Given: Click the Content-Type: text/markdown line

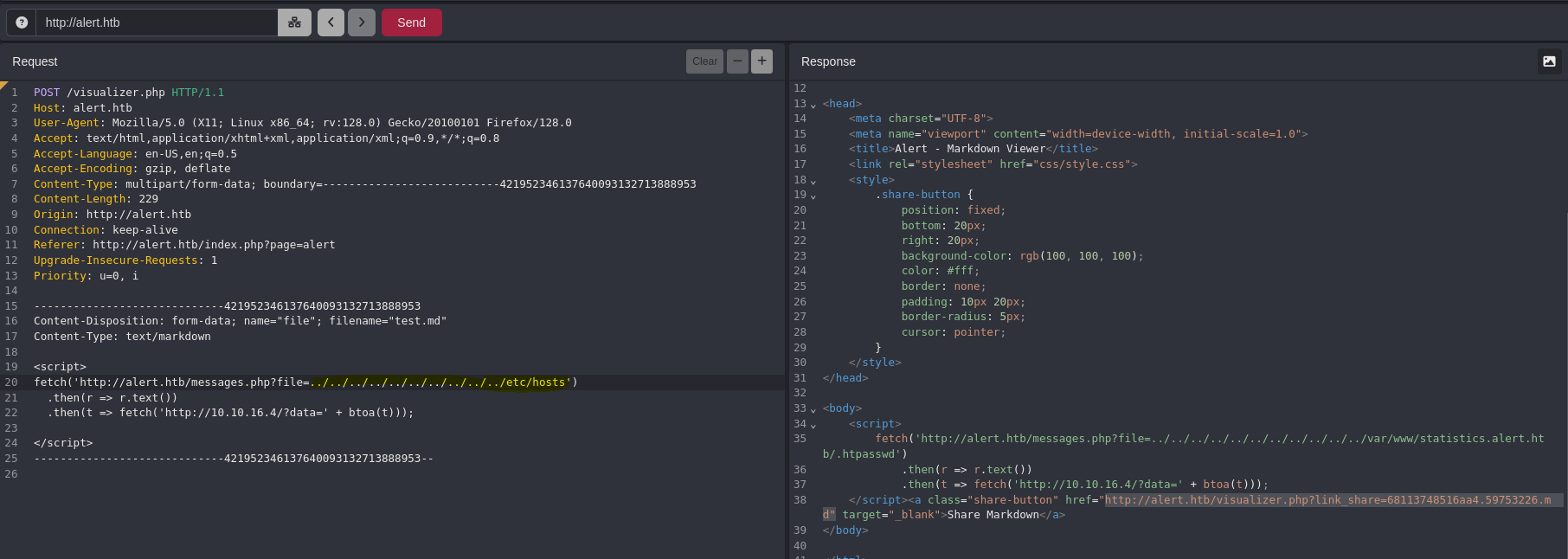Looking at the screenshot, I should coord(122,337).
